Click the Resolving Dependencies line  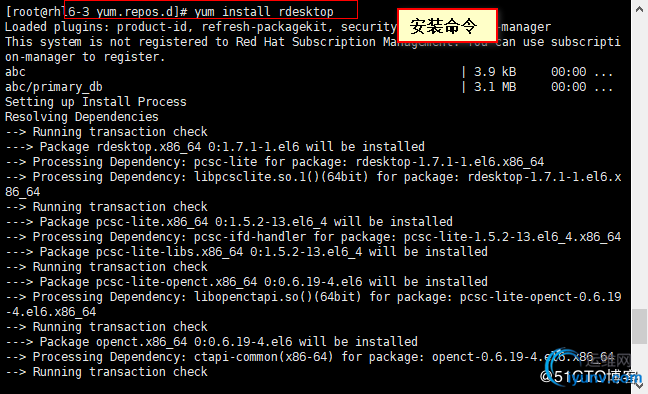(82, 117)
